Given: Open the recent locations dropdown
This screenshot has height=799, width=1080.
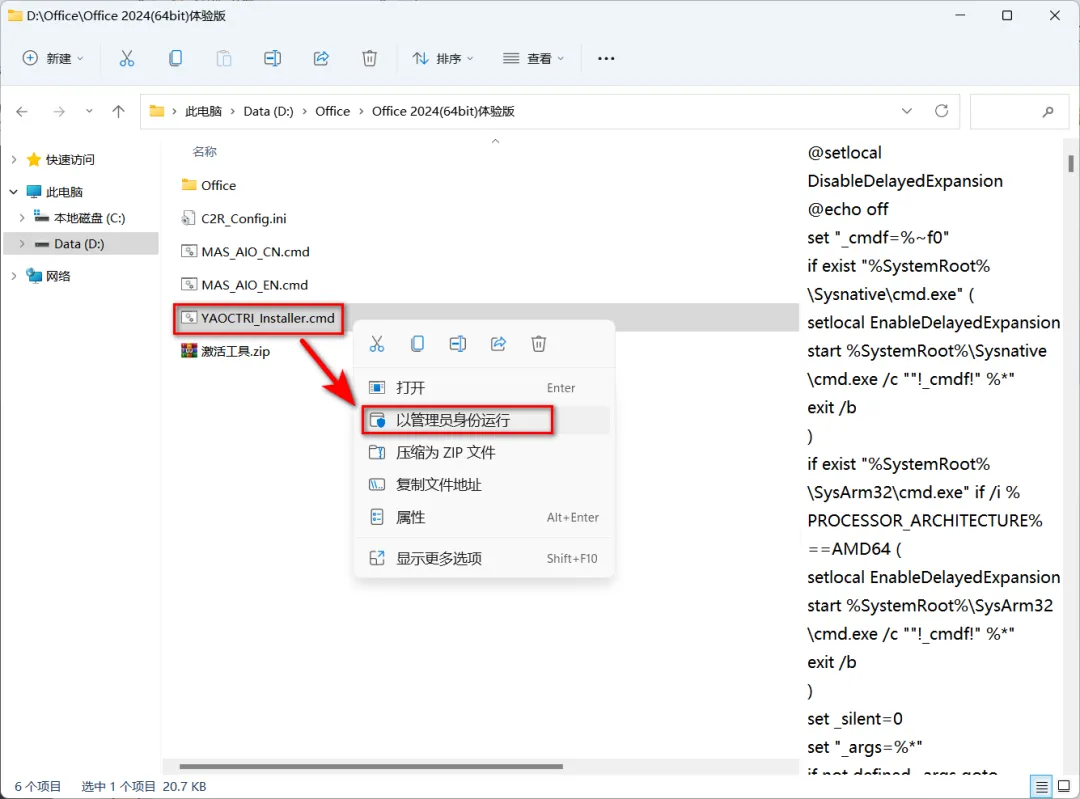Looking at the screenshot, I should point(89,112).
